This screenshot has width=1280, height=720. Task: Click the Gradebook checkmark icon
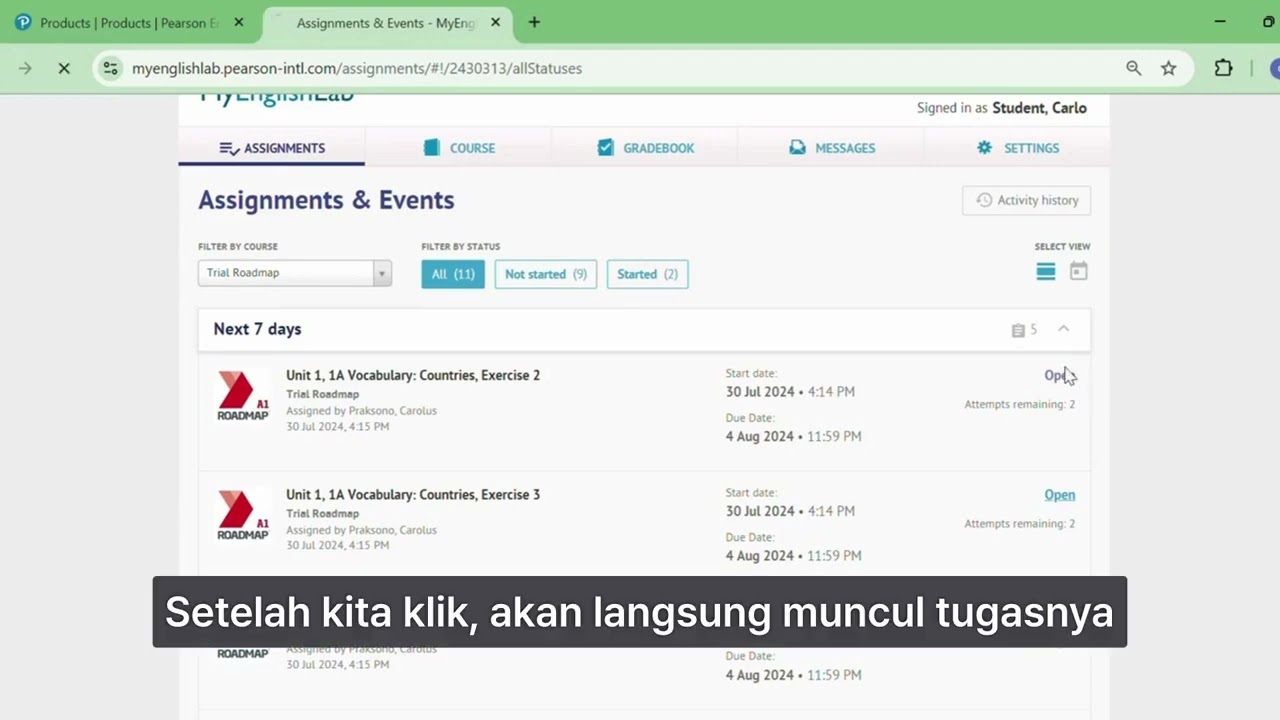click(605, 148)
